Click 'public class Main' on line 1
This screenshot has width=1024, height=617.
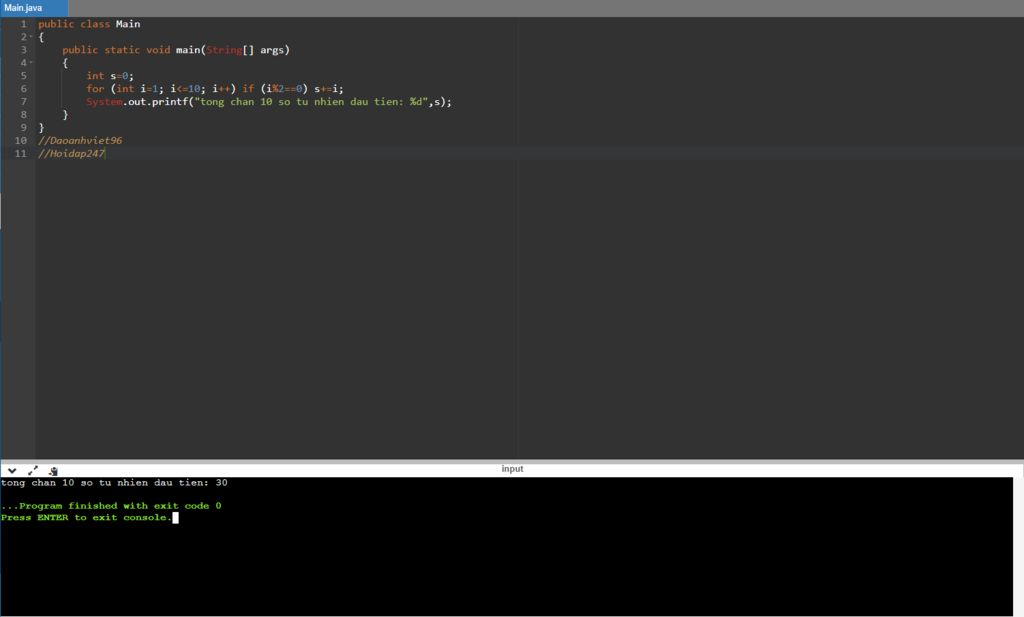(x=89, y=24)
